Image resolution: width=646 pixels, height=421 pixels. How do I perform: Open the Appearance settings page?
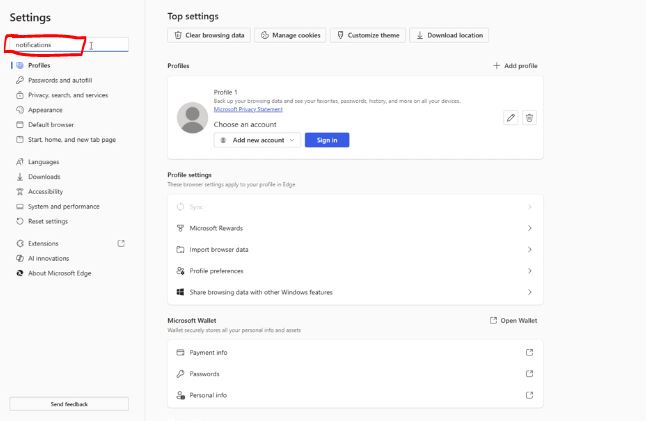45,110
